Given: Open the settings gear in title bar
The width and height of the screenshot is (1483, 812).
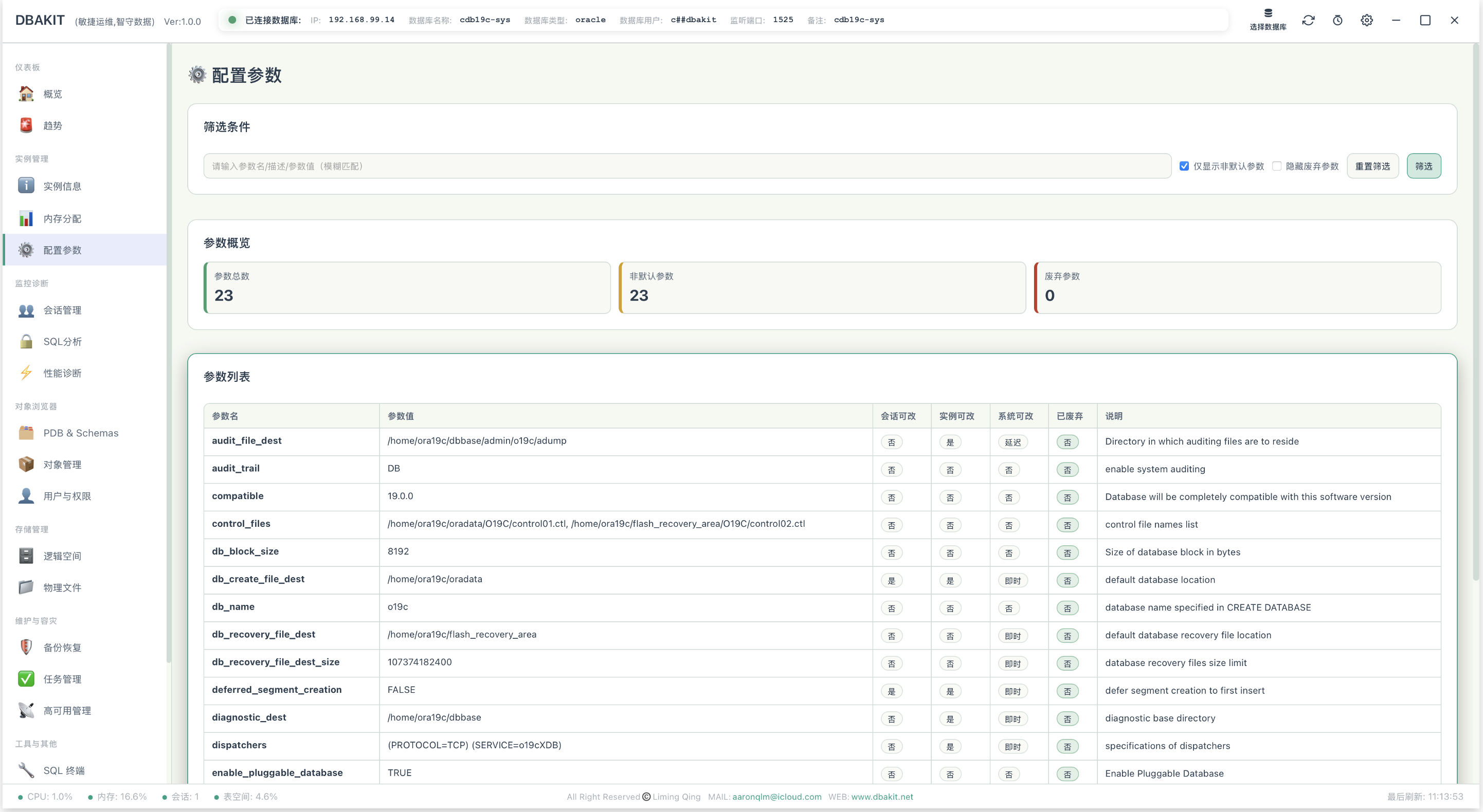Looking at the screenshot, I should [1367, 20].
